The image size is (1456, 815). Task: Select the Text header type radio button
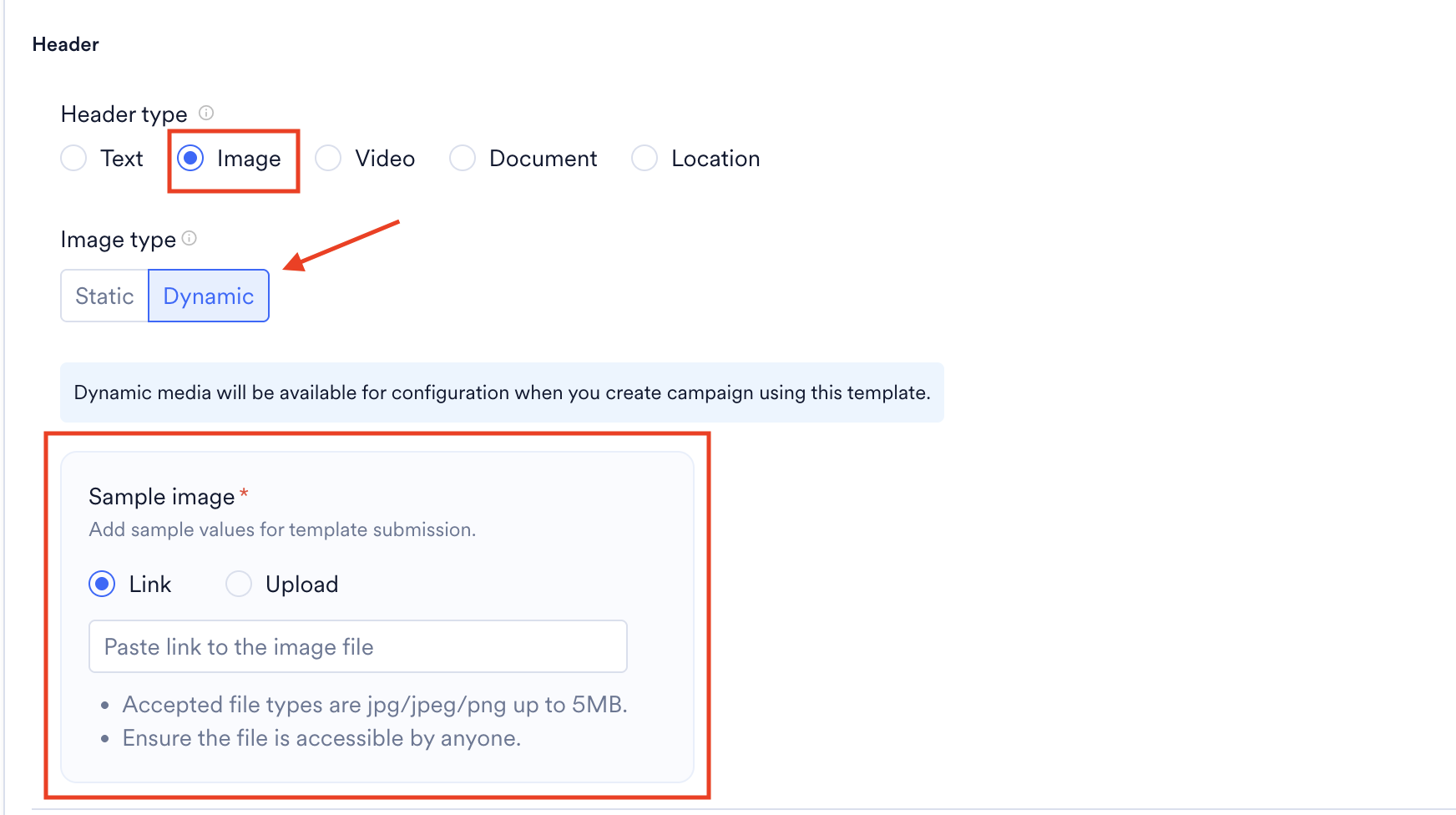73,158
